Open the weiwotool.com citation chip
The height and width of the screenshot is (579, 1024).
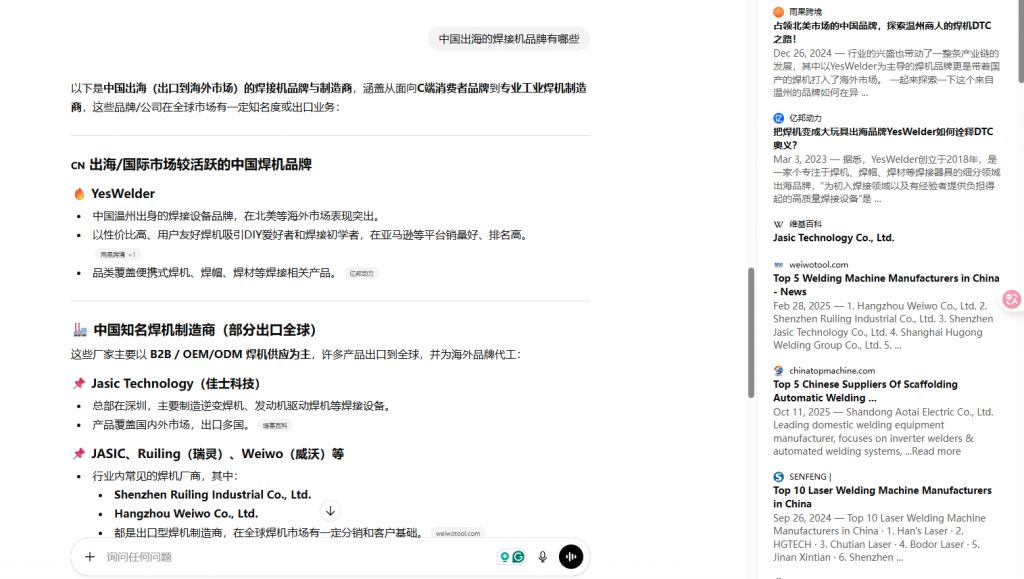point(458,534)
